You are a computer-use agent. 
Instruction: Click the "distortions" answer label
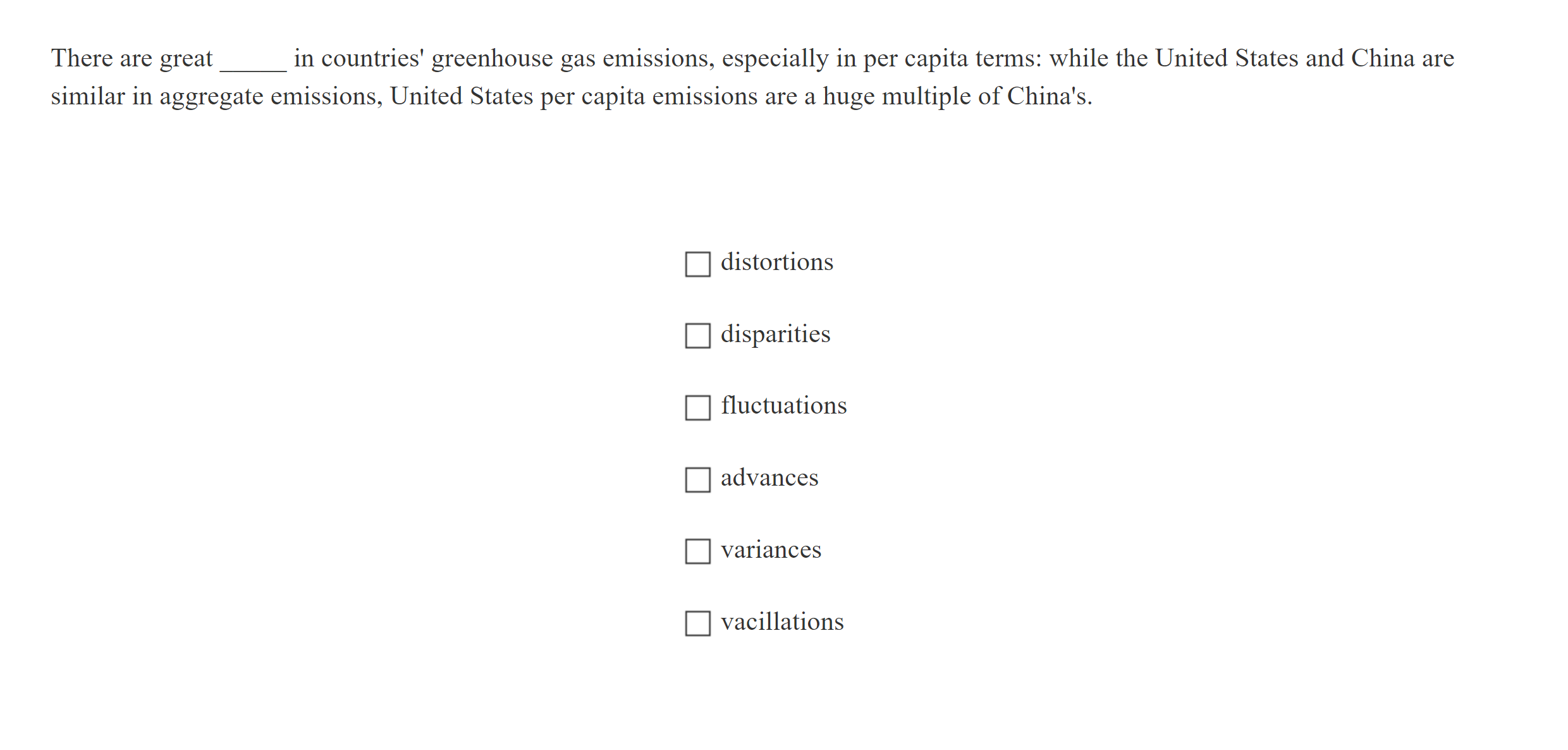coord(777,261)
